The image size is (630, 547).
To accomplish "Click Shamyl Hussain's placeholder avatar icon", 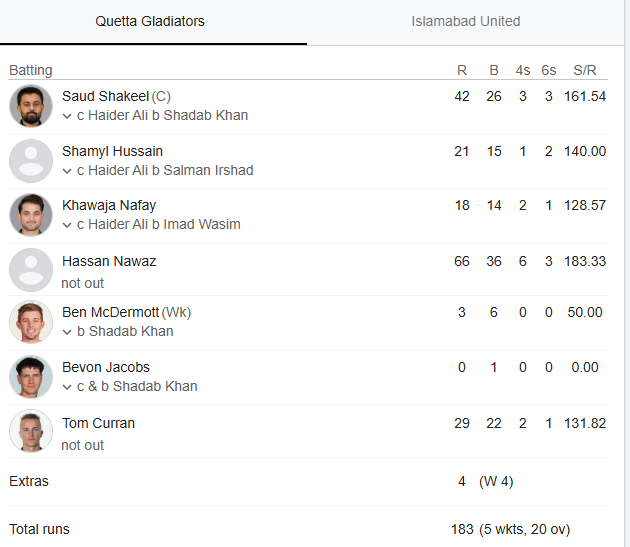I will click(x=31, y=160).
